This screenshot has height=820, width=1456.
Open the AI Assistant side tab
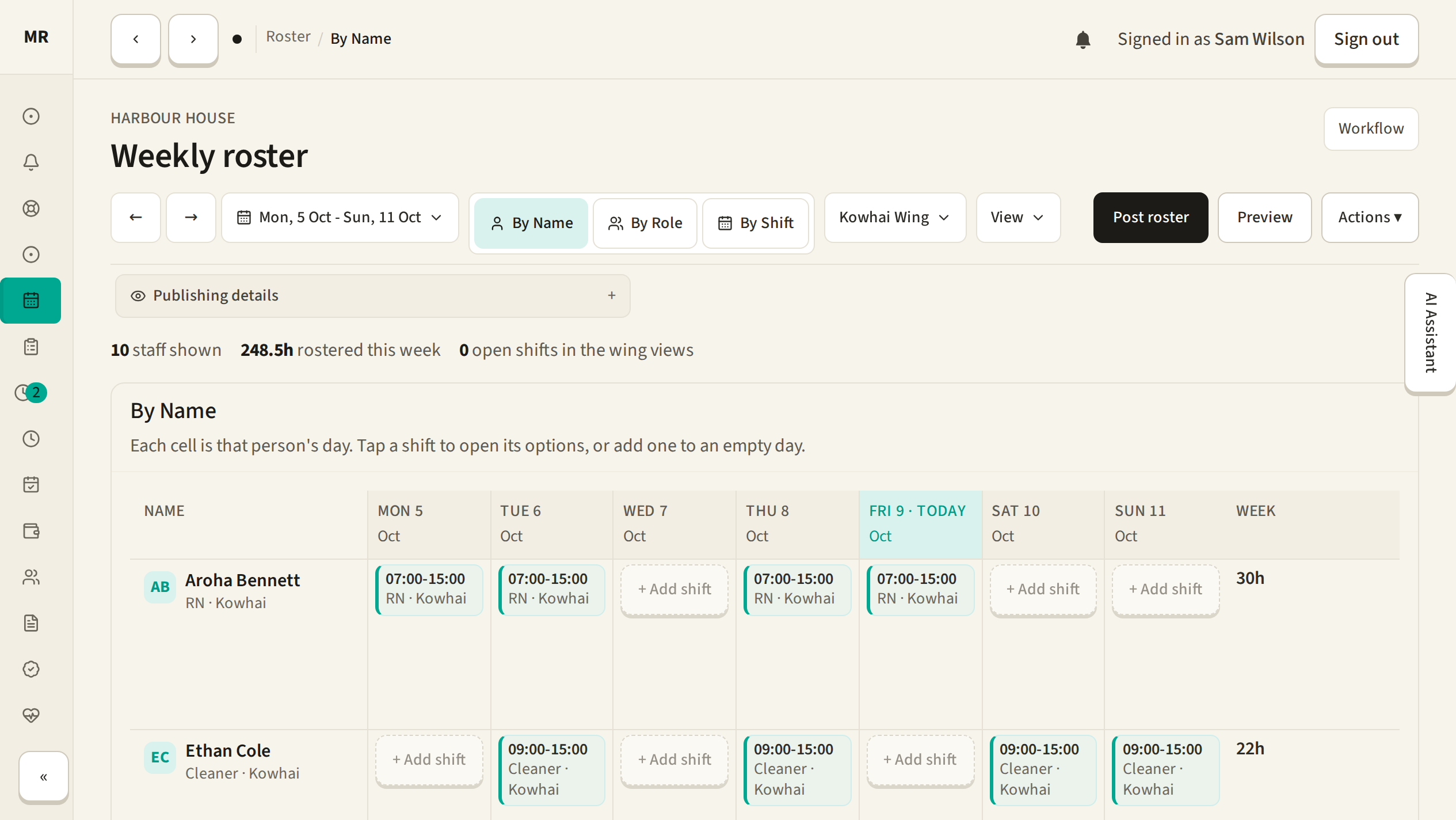(1431, 333)
